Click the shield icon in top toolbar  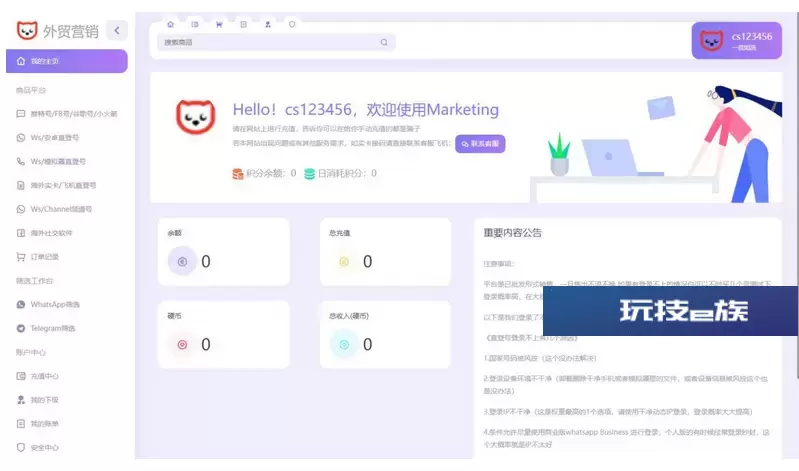(x=292, y=24)
